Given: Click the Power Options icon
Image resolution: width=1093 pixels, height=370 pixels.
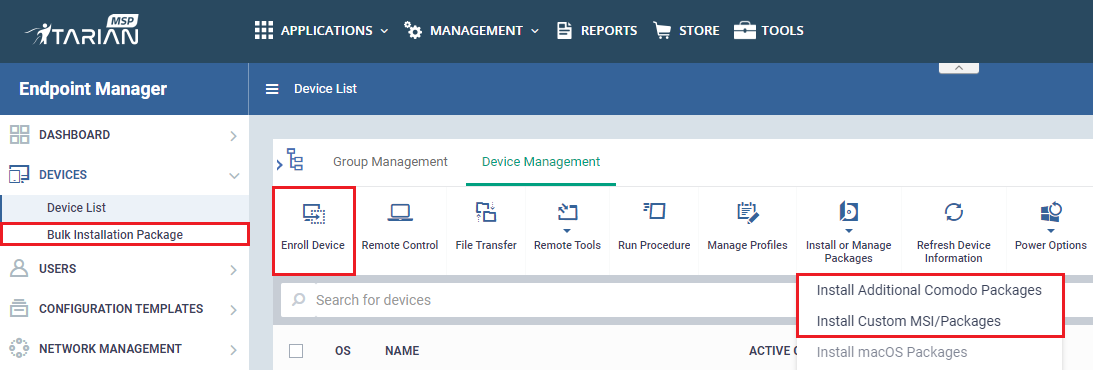Looking at the screenshot, I should pyautogui.click(x=1050, y=212).
